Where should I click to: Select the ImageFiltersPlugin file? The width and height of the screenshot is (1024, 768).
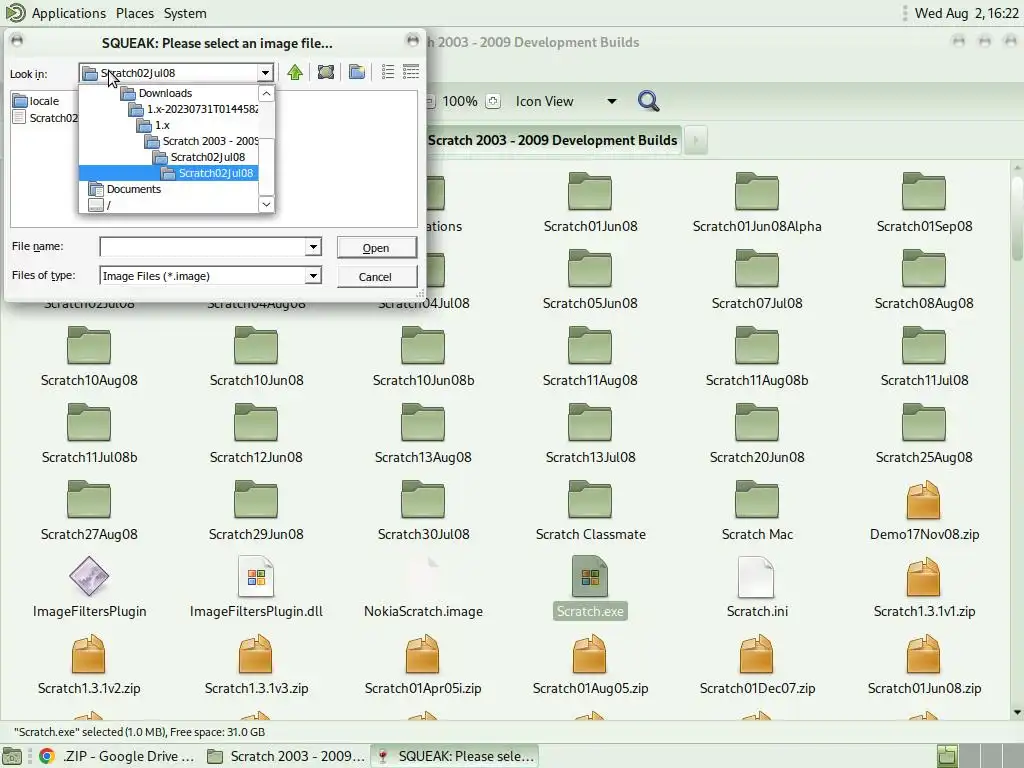[x=89, y=588]
